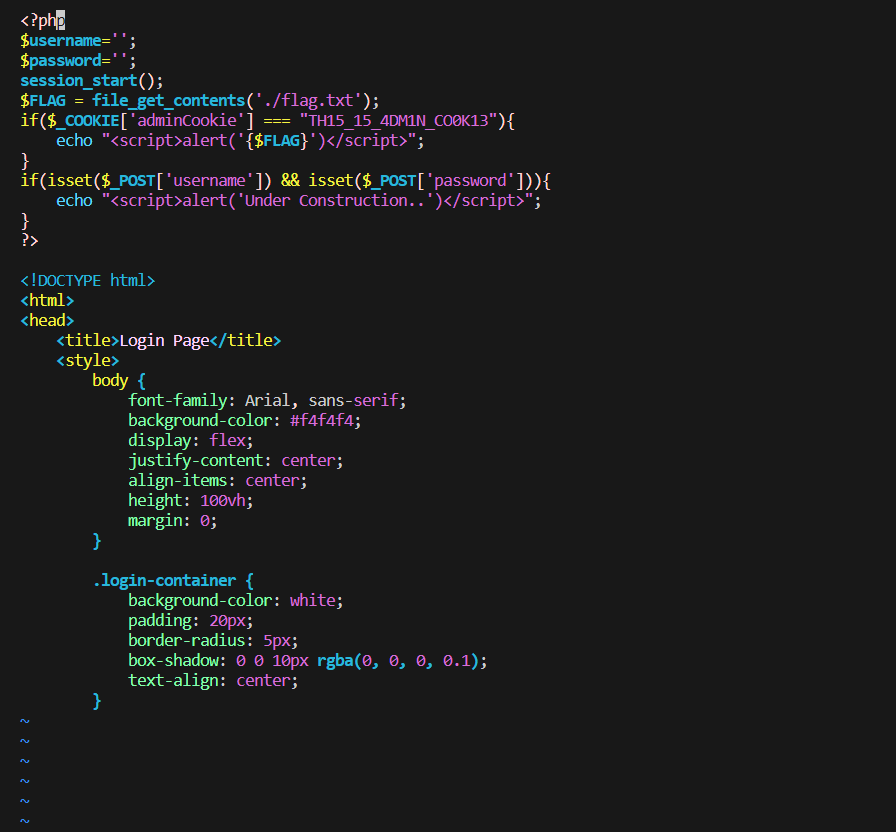Click the $password='' declaration line

point(78,61)
